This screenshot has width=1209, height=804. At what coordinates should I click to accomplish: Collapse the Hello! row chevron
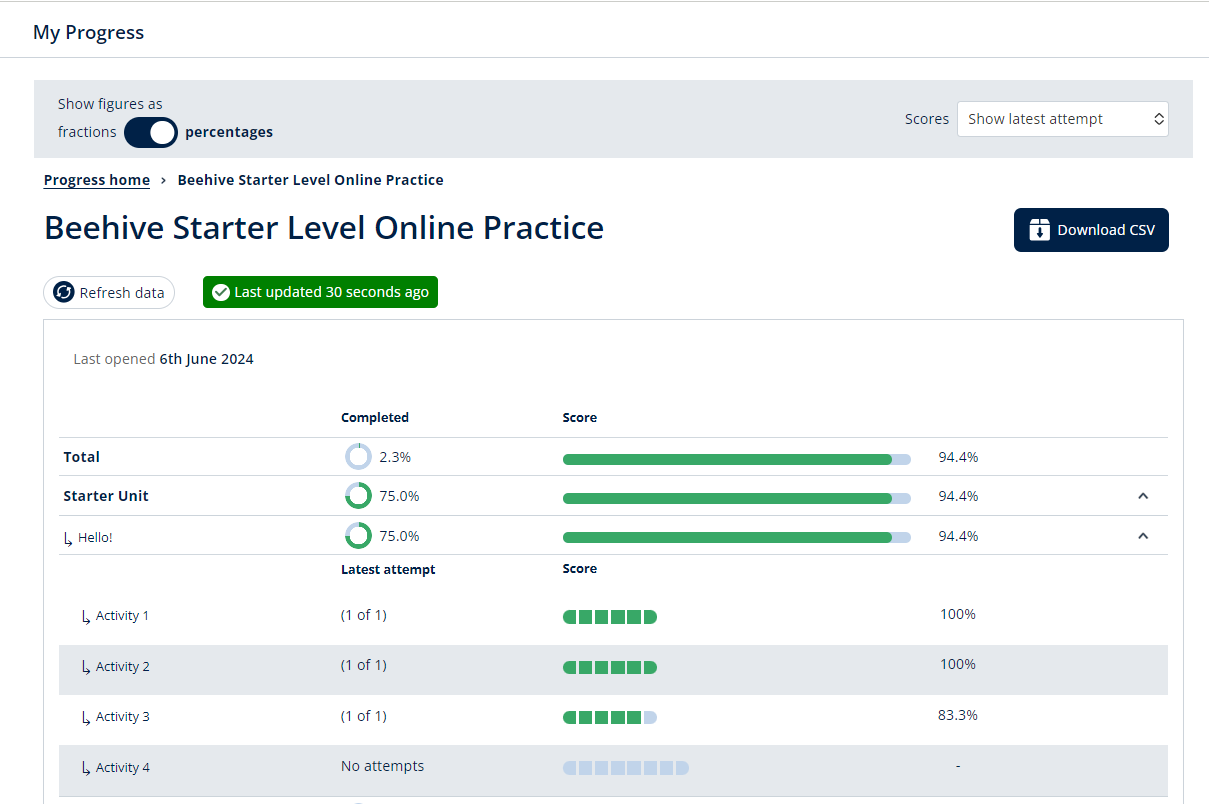pos(1143,536)
